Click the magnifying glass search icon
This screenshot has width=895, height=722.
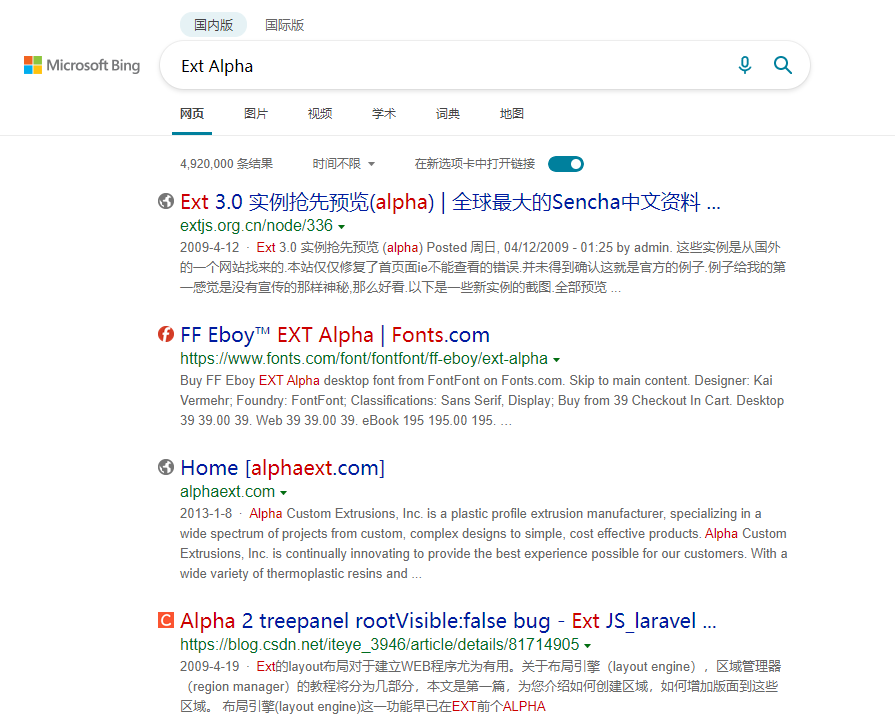tap(783, 65)
